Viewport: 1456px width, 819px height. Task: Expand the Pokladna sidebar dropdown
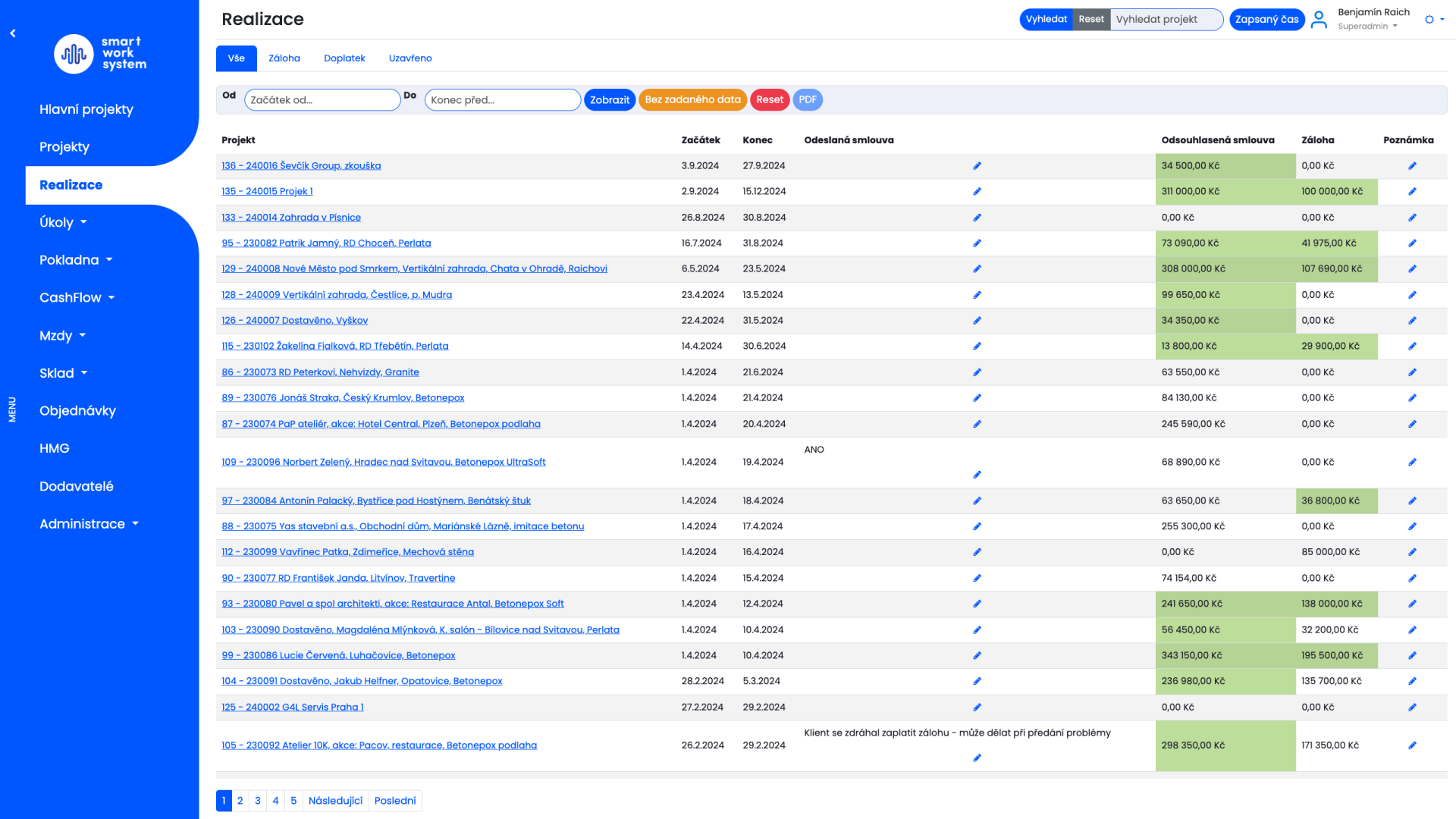click(x=76, y=260)
